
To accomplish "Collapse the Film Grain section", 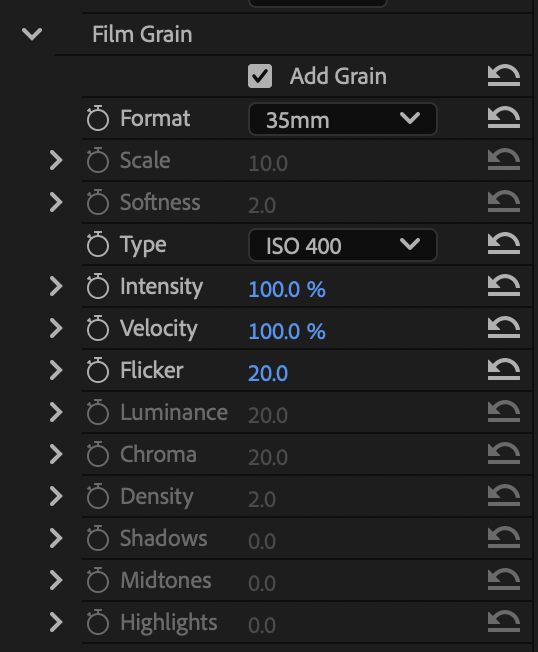I will 32,34.
